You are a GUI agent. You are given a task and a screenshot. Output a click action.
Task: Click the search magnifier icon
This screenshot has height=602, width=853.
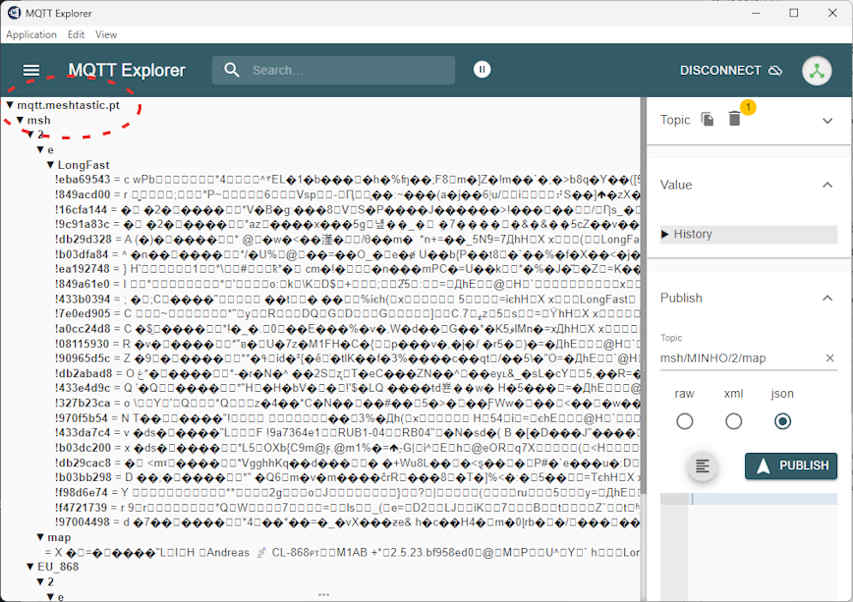point(232,70)
